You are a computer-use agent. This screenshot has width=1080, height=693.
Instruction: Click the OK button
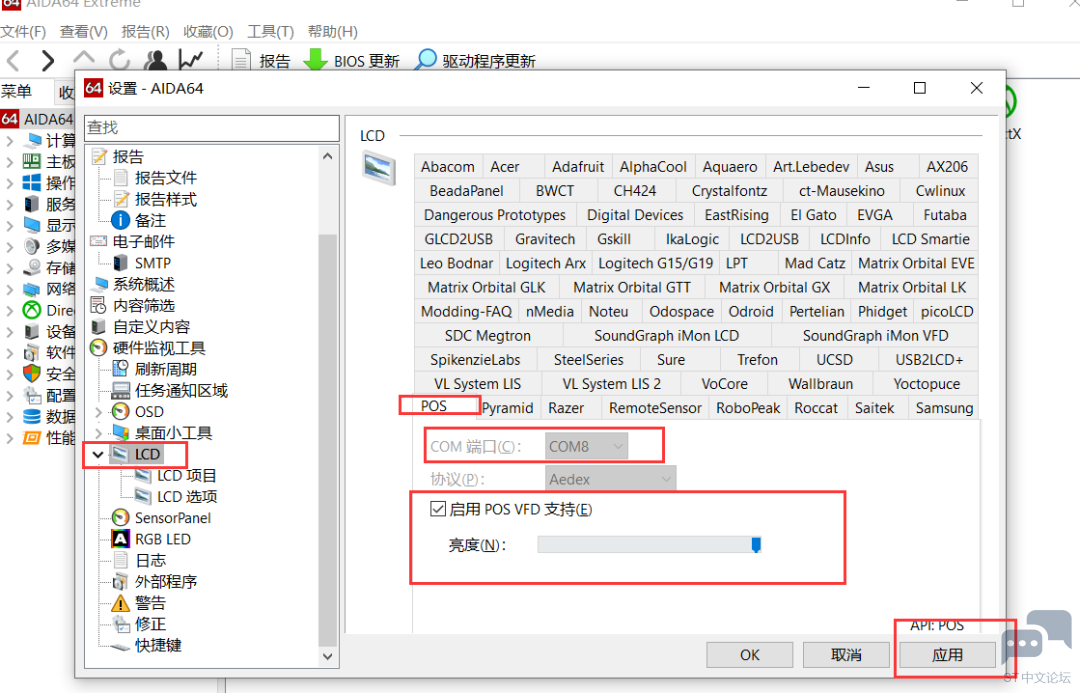(749, 655)
